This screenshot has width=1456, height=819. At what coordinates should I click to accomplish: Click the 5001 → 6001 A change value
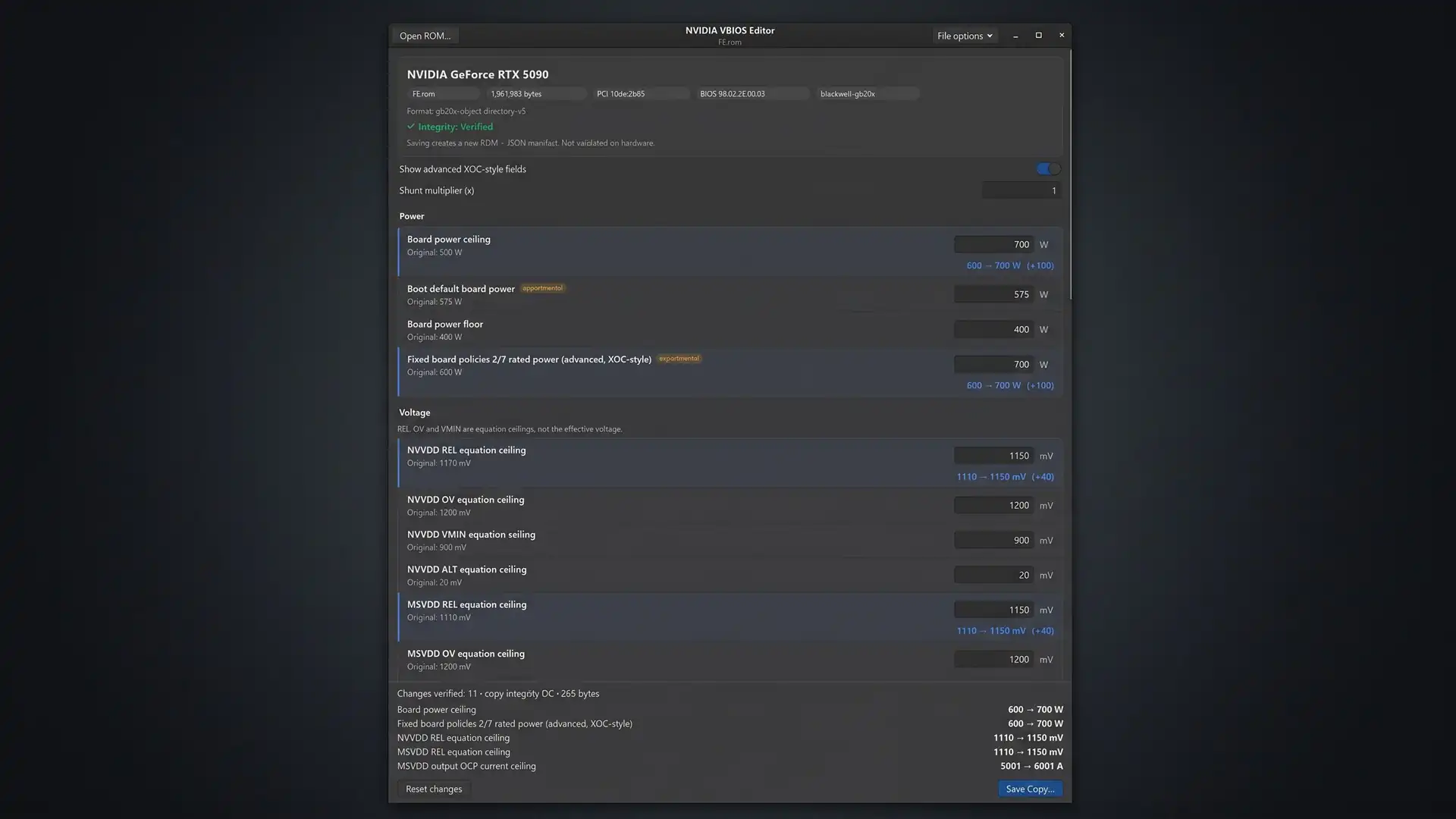pyautogui.click(x=1031, y=766)
